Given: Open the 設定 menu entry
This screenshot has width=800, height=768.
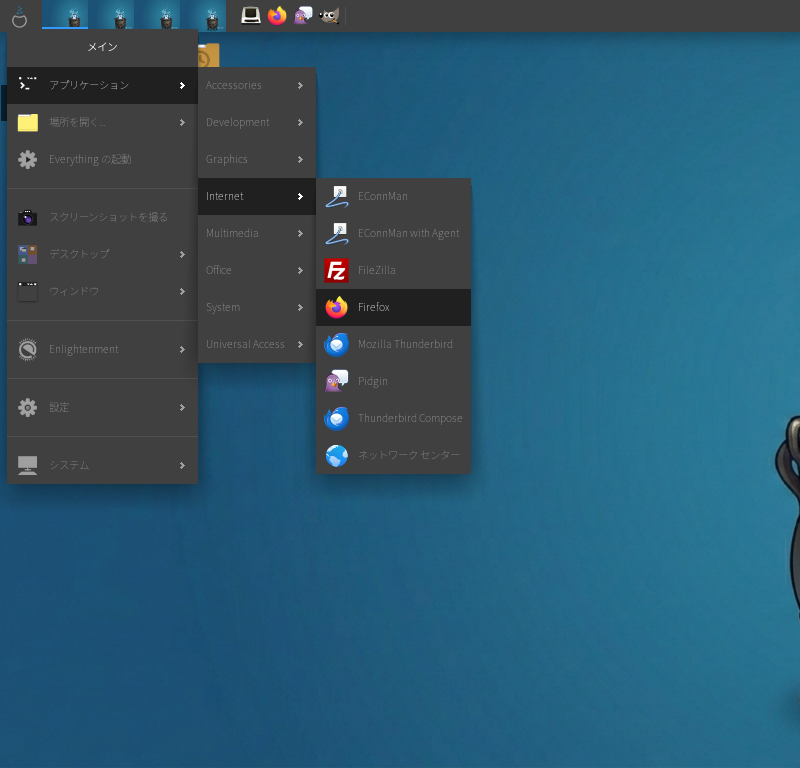Looking at the screenshot, I should point(103,407).
